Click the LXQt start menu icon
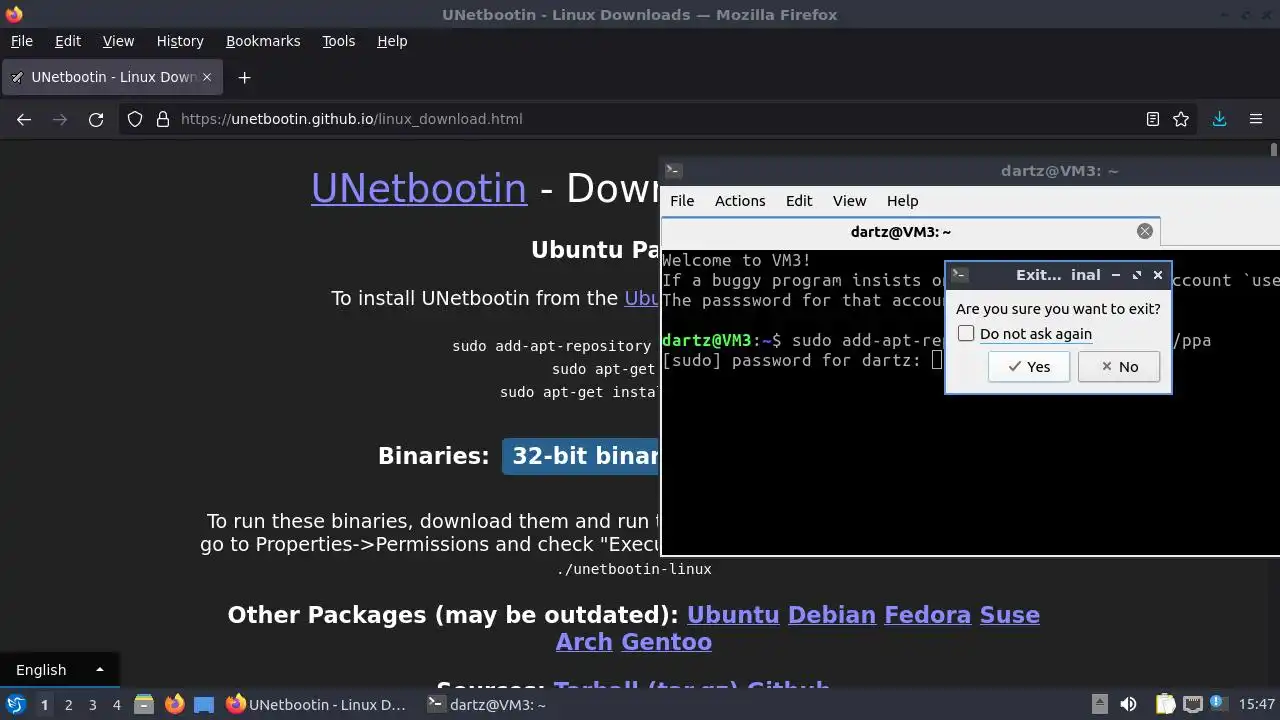 (x=16, y=704)
